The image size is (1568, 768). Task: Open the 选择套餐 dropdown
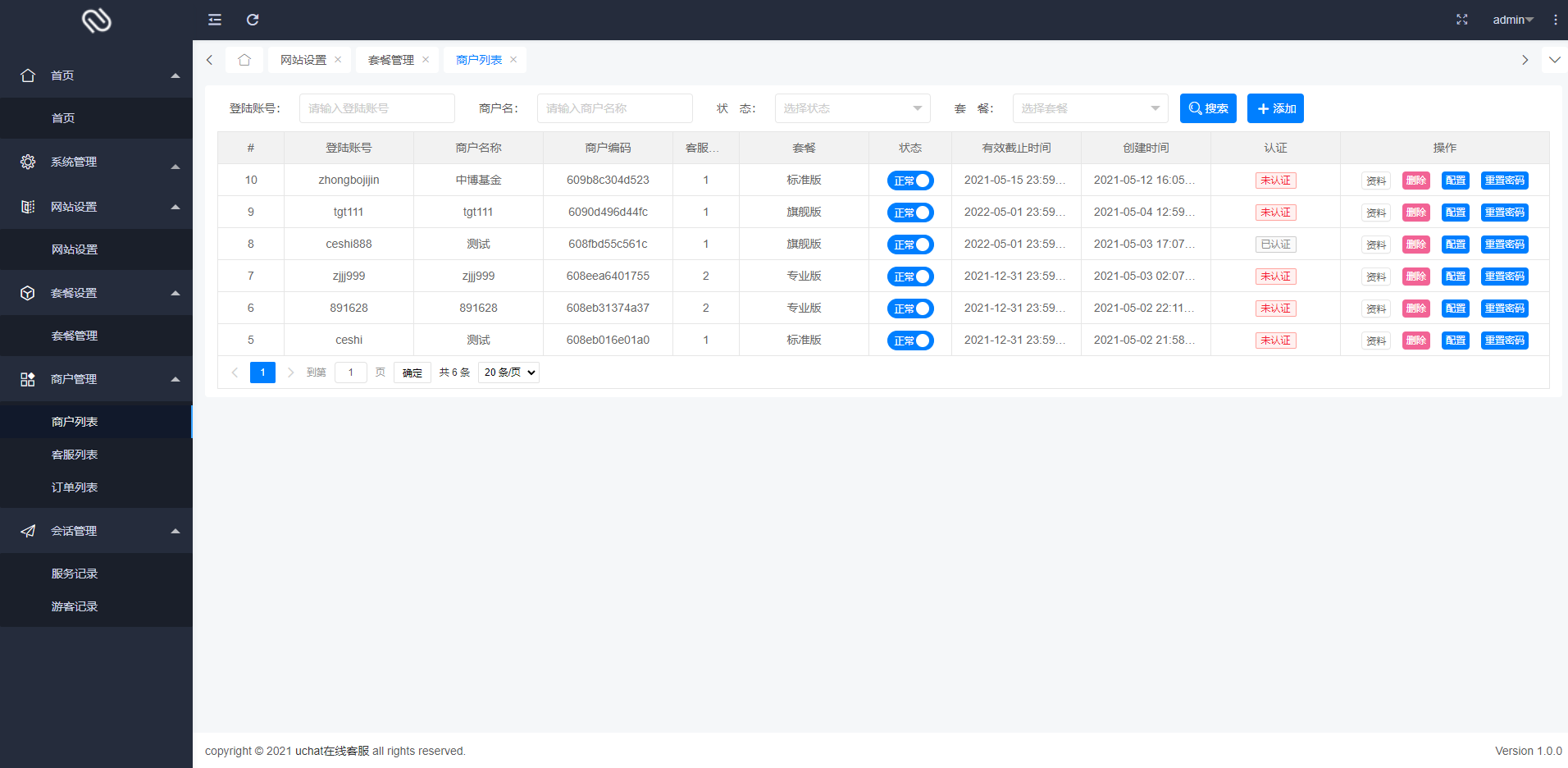1090,108
